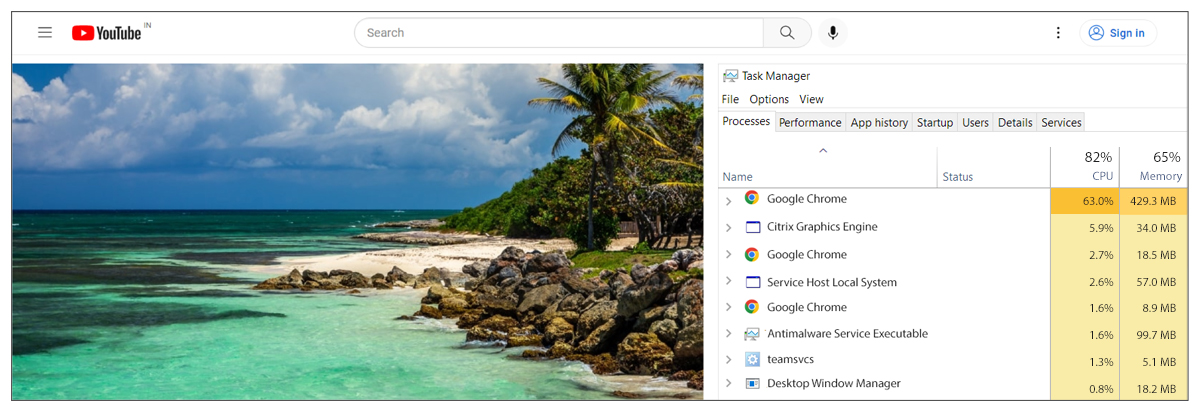This screenshot has width=1200, height=412.
Task: Click the tropical beach video thumbnail
Action: (x=357, y=232)
